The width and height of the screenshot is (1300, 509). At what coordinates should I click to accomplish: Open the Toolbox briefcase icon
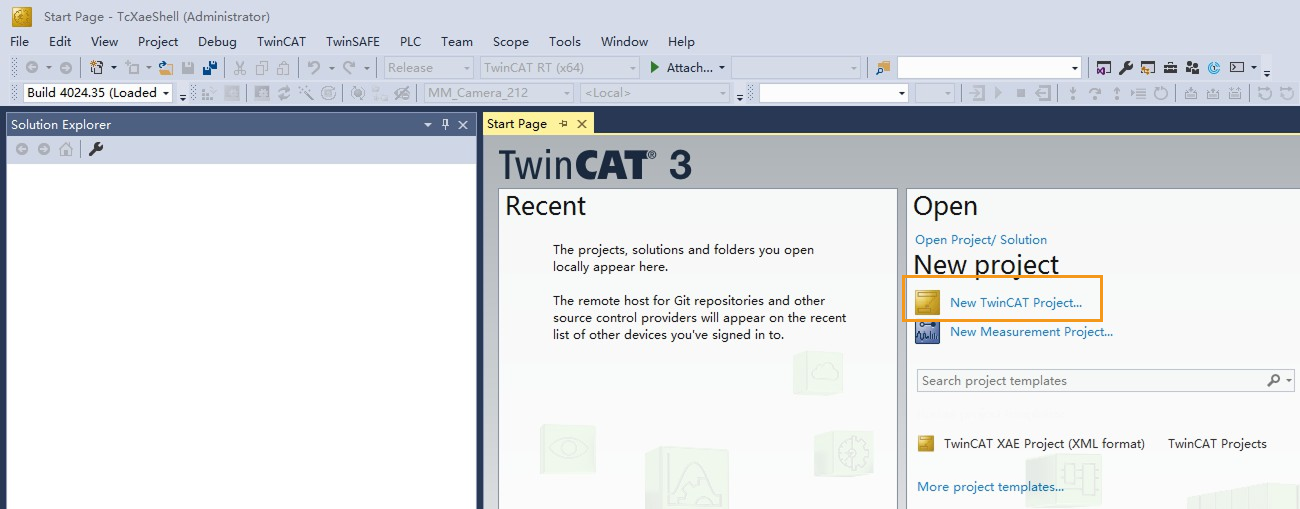[1170, 68]
